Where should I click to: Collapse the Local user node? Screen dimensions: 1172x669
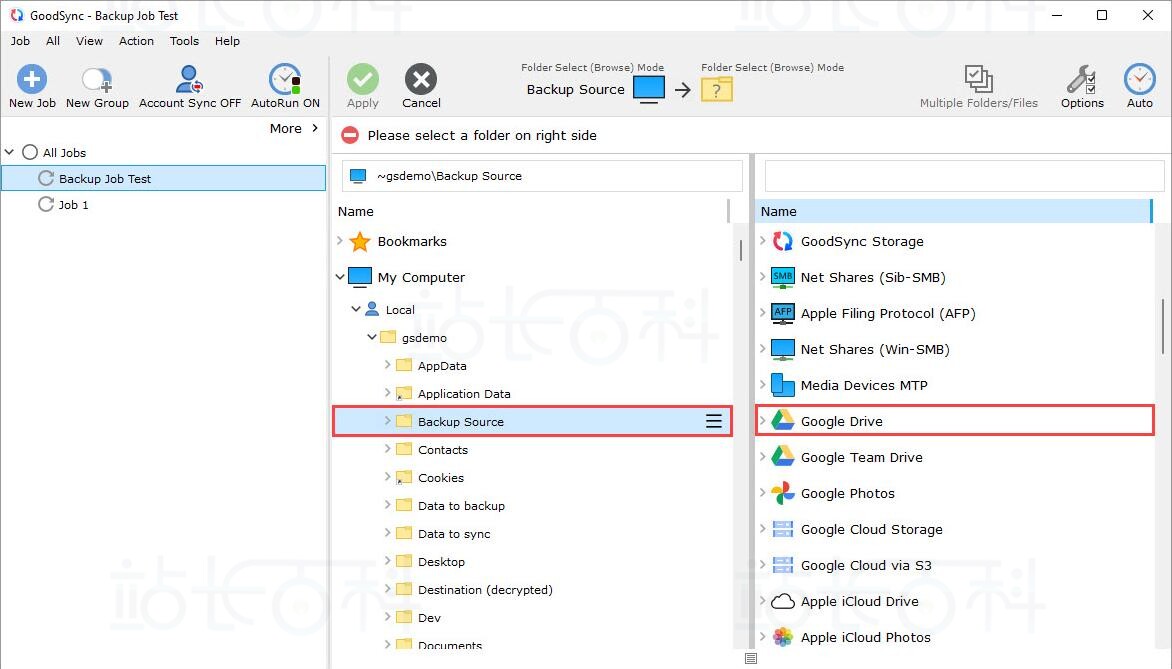(x=356, y=309)
